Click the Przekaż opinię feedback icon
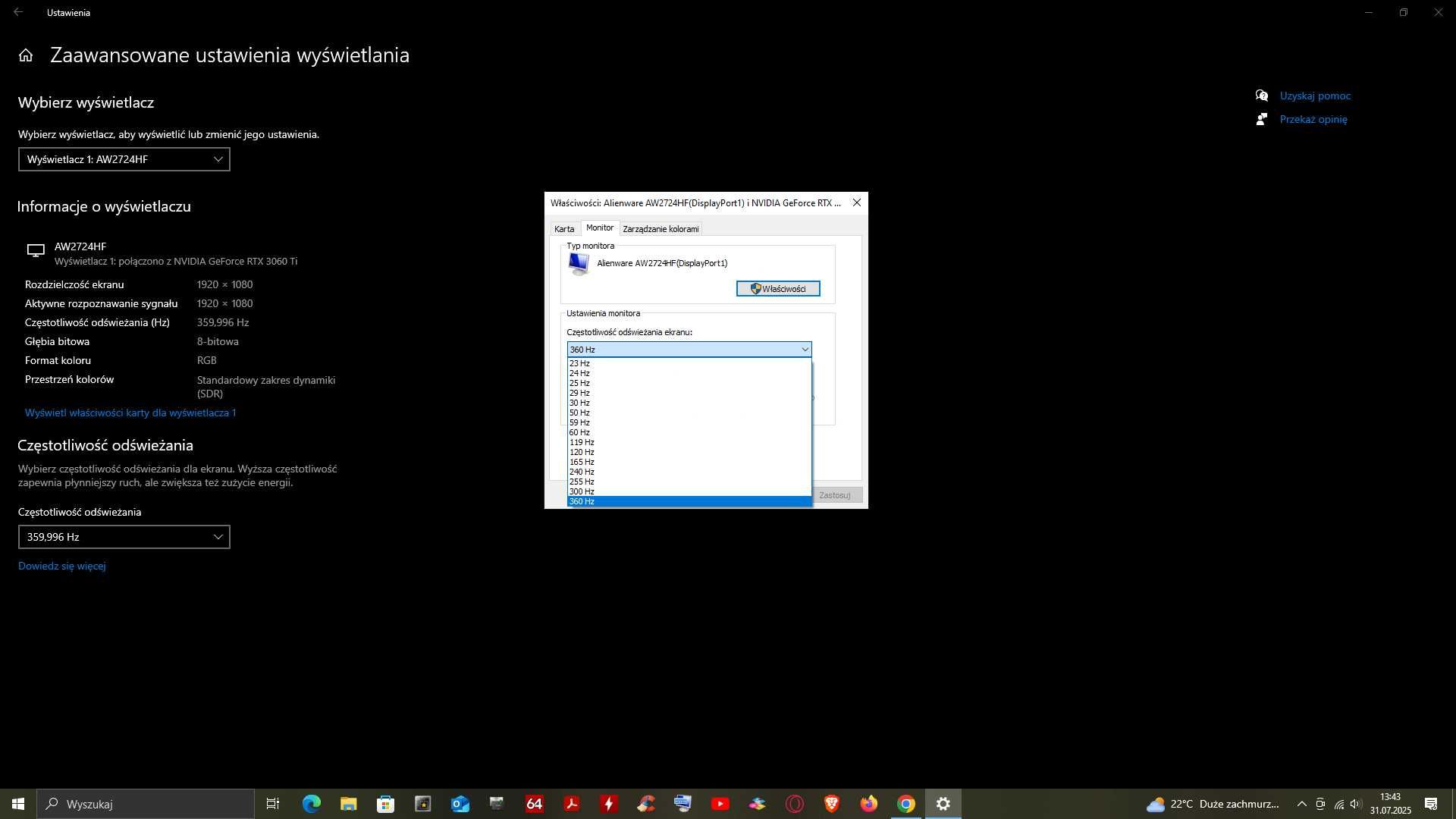 (1262, 119)
